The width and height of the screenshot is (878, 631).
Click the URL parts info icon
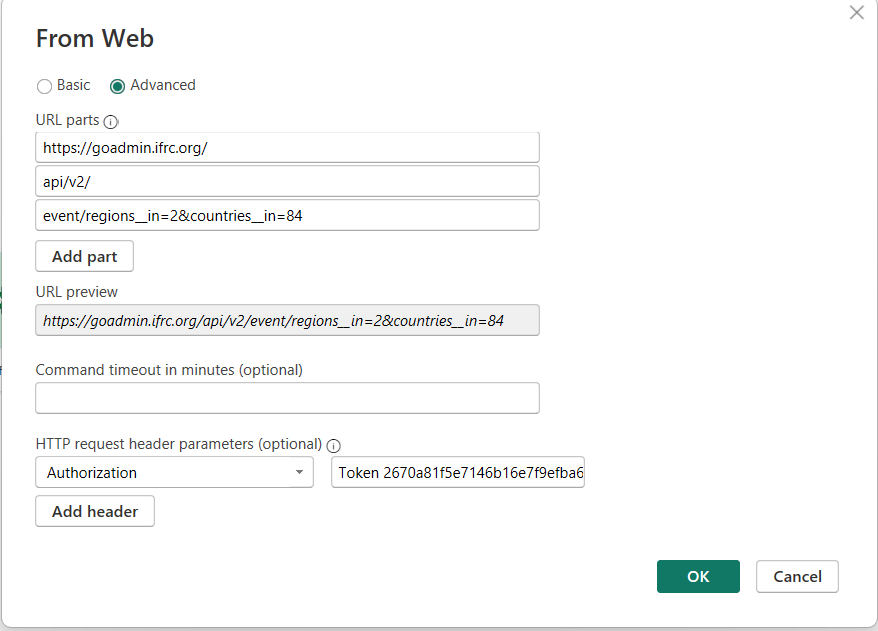pos(111,121)
